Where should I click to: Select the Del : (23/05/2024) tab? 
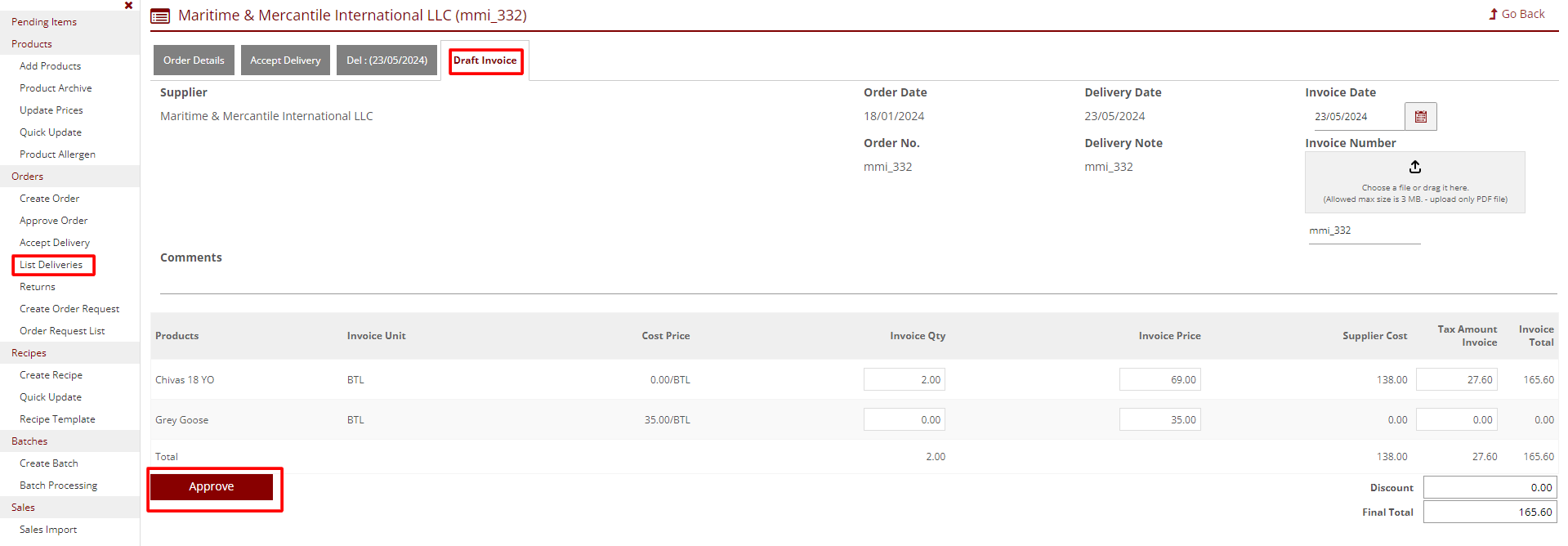(x=386, y=60)
